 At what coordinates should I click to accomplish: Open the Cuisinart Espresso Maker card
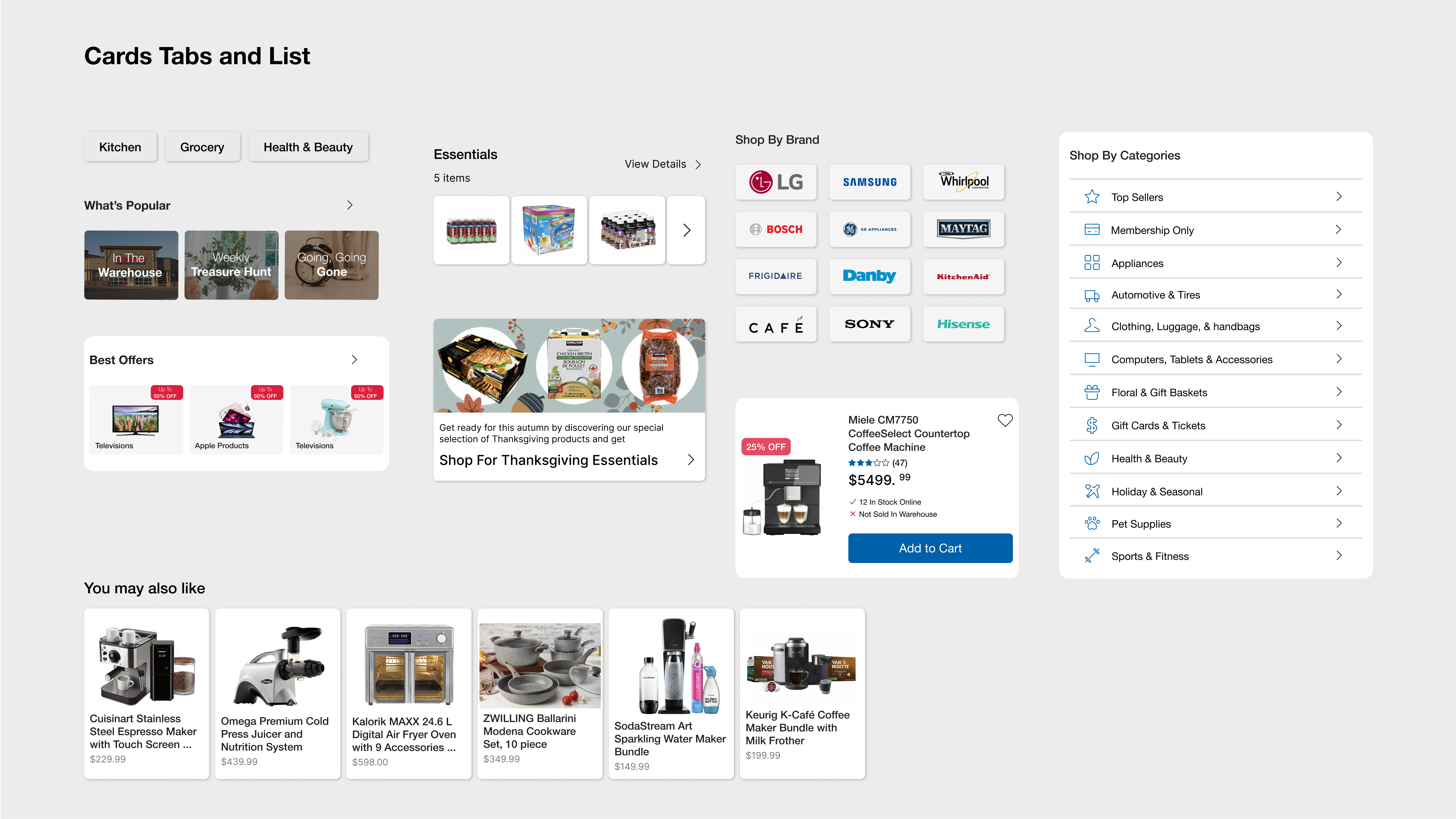pos(146,693)
